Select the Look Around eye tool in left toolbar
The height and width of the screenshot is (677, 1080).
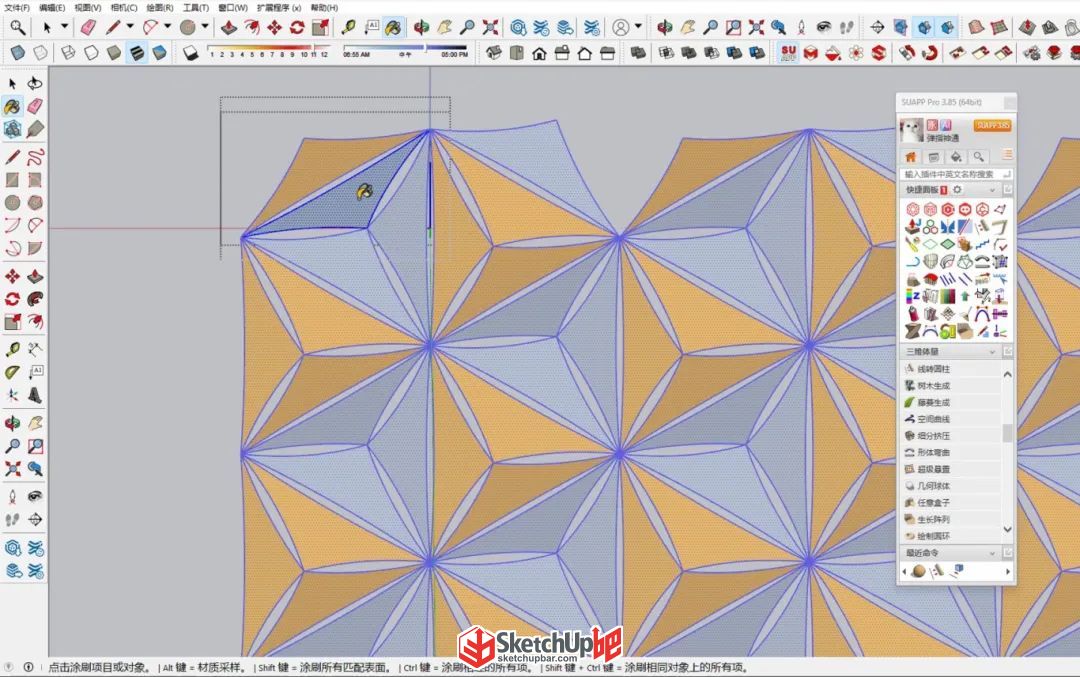[35, 497]
